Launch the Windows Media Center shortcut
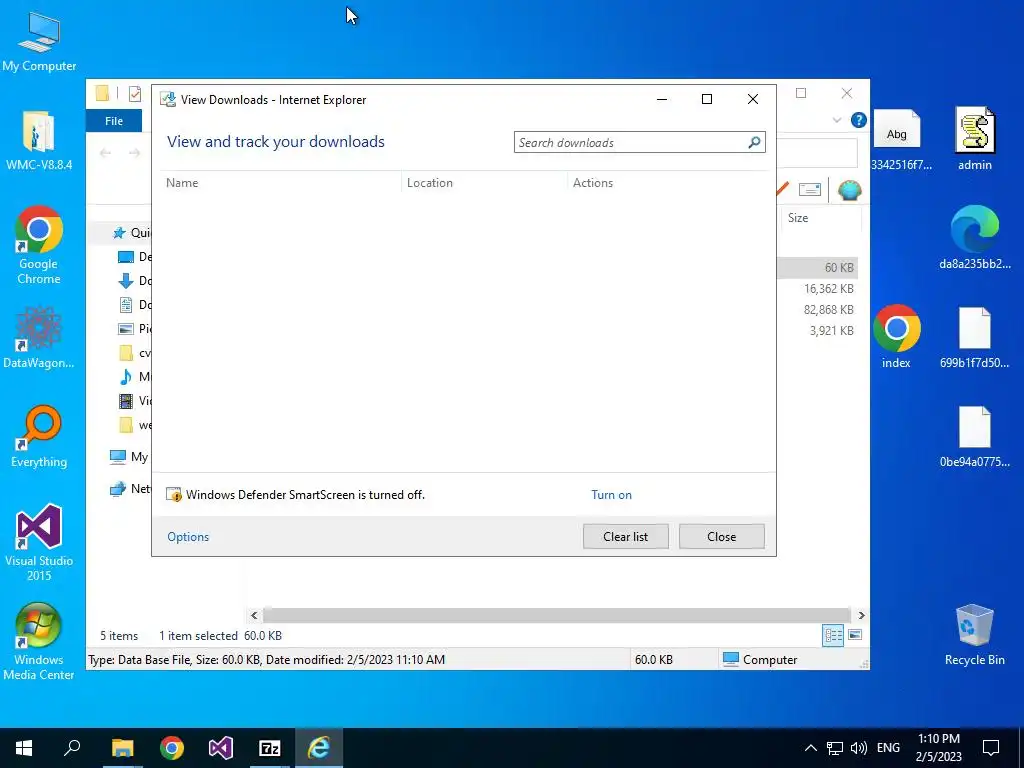This screenshot has height=768, width=1024. coord(39,641)
